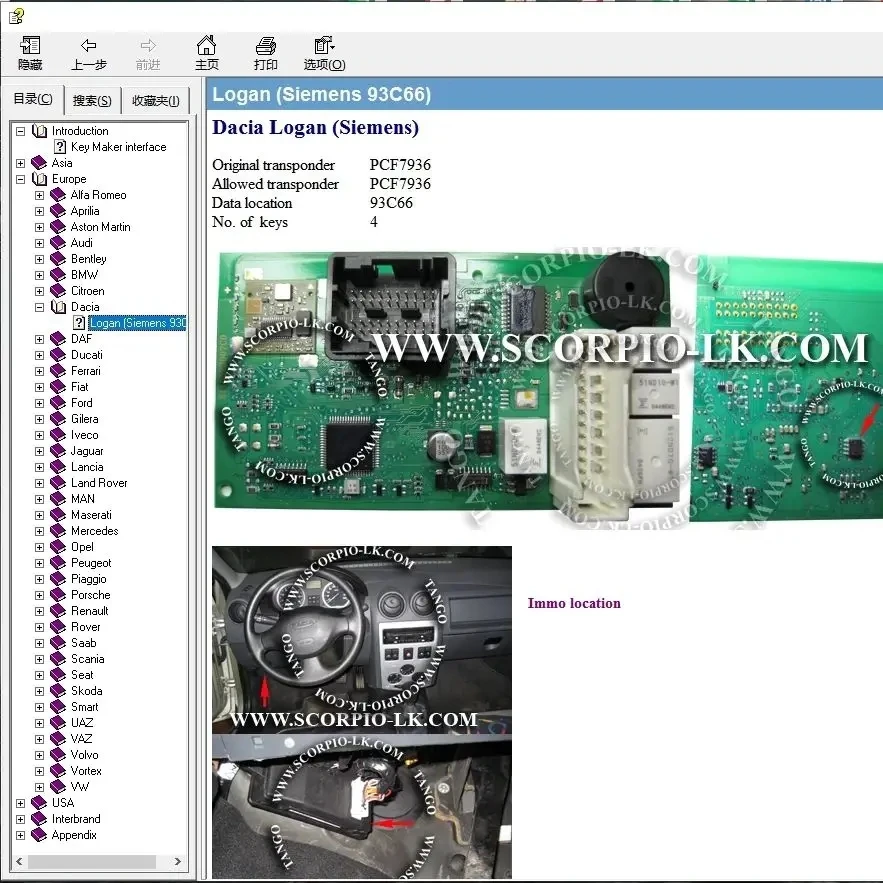Click the dashboard immo location photo
The height and width of the screenshot is (883, 883).
coord(362,640)
